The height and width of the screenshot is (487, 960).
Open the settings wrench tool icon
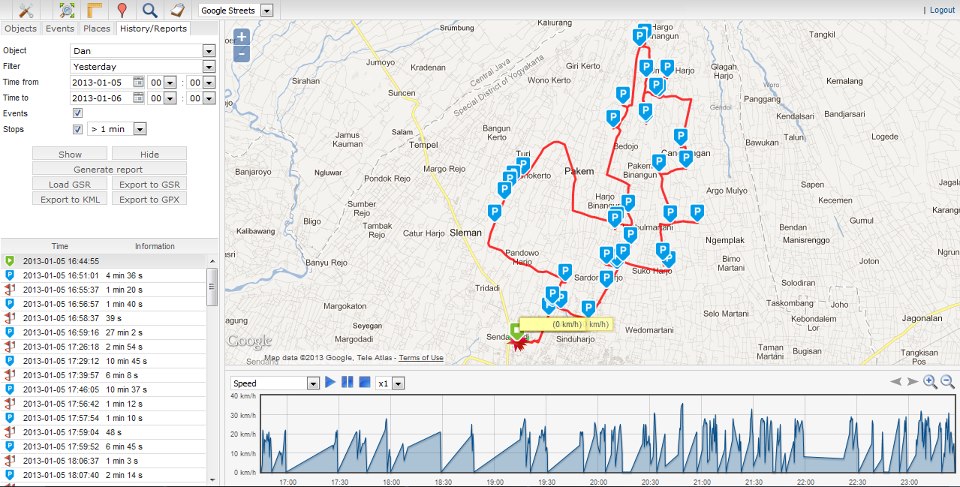[x=26, y=10]
